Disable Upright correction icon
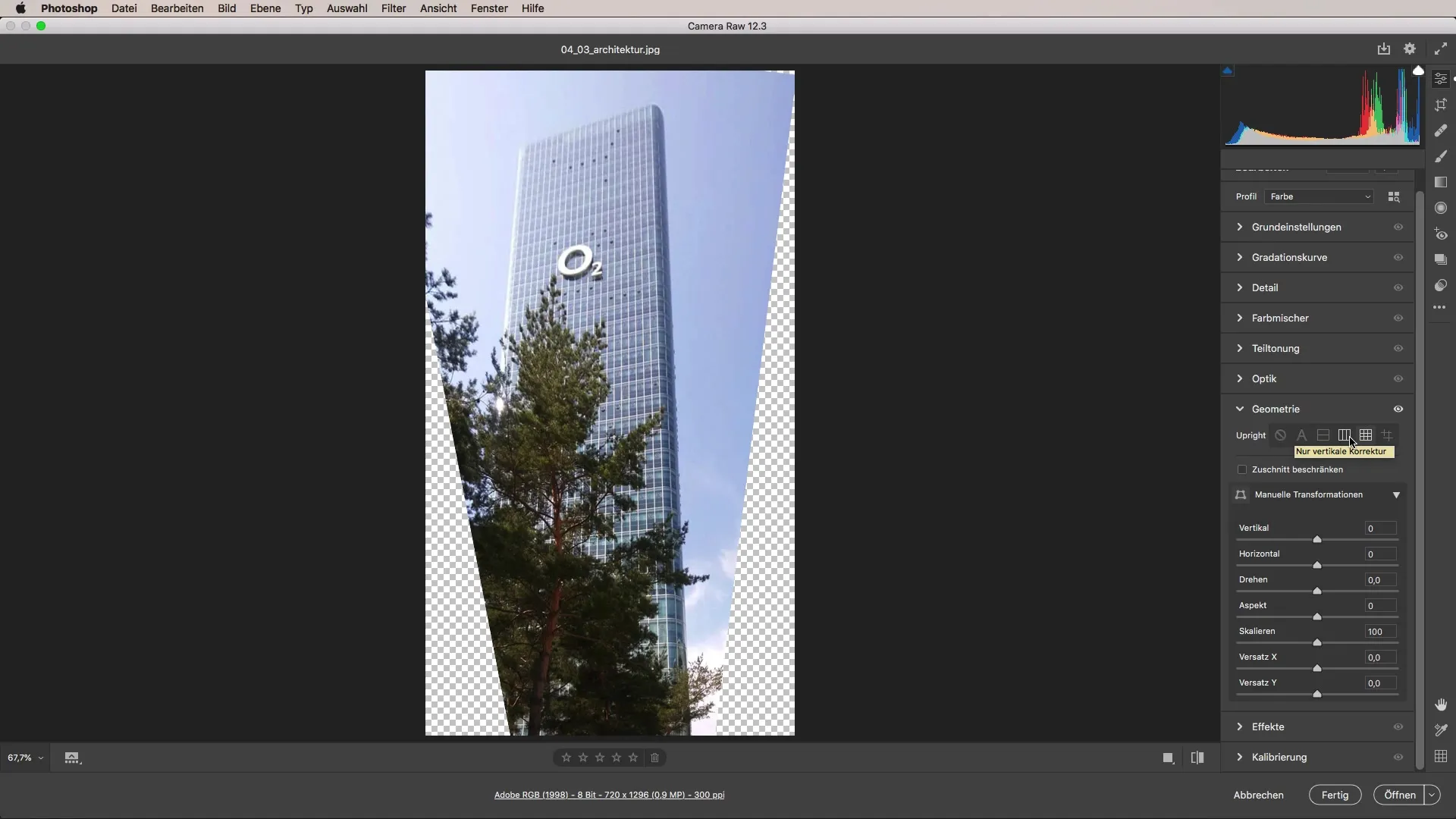 [1280, 435]
